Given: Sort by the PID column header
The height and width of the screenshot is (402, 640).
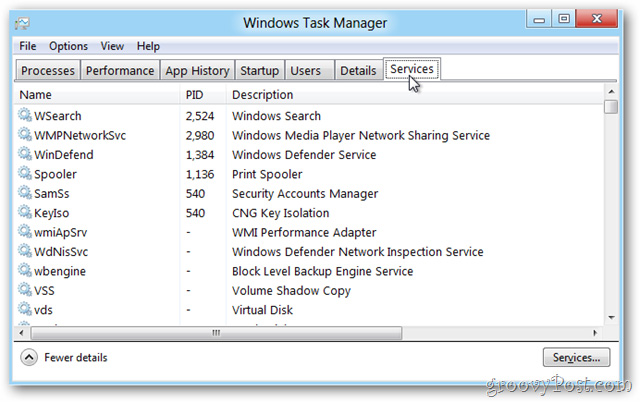Looking at the screenshot, I should tap(203, 95).
